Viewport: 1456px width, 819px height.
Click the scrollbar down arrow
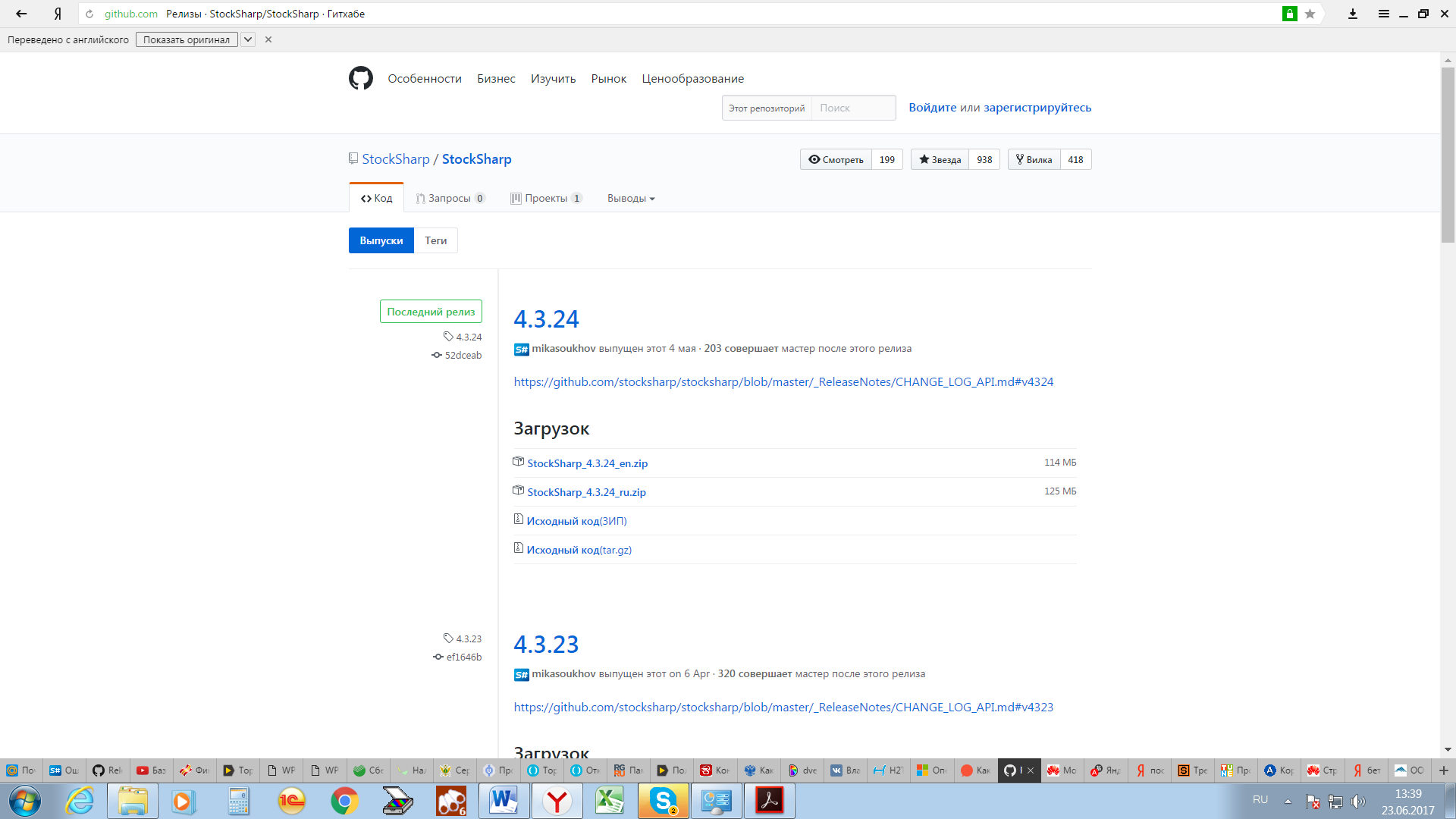point(1448,749)
